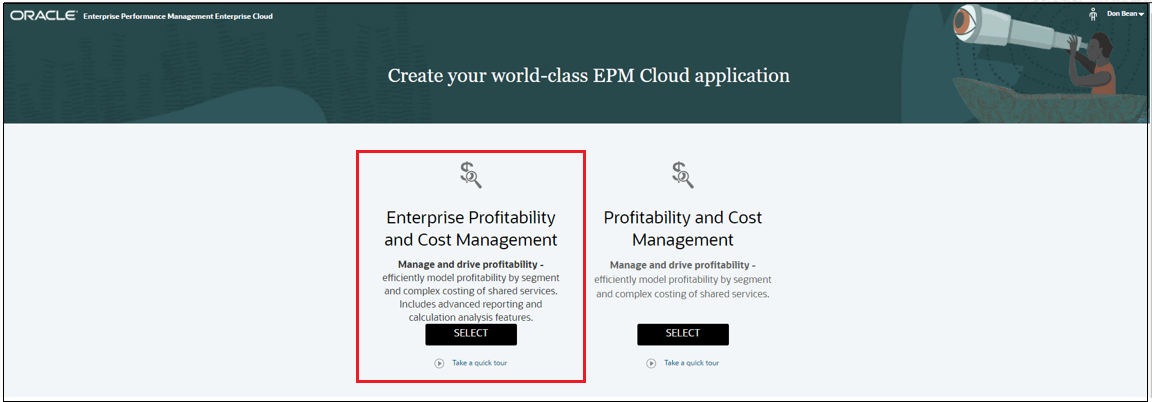Open Take a quick tour for Enterprise Profitability
Image resolution: width=1152 pixels, height=402 pixels.
point(479,363)
